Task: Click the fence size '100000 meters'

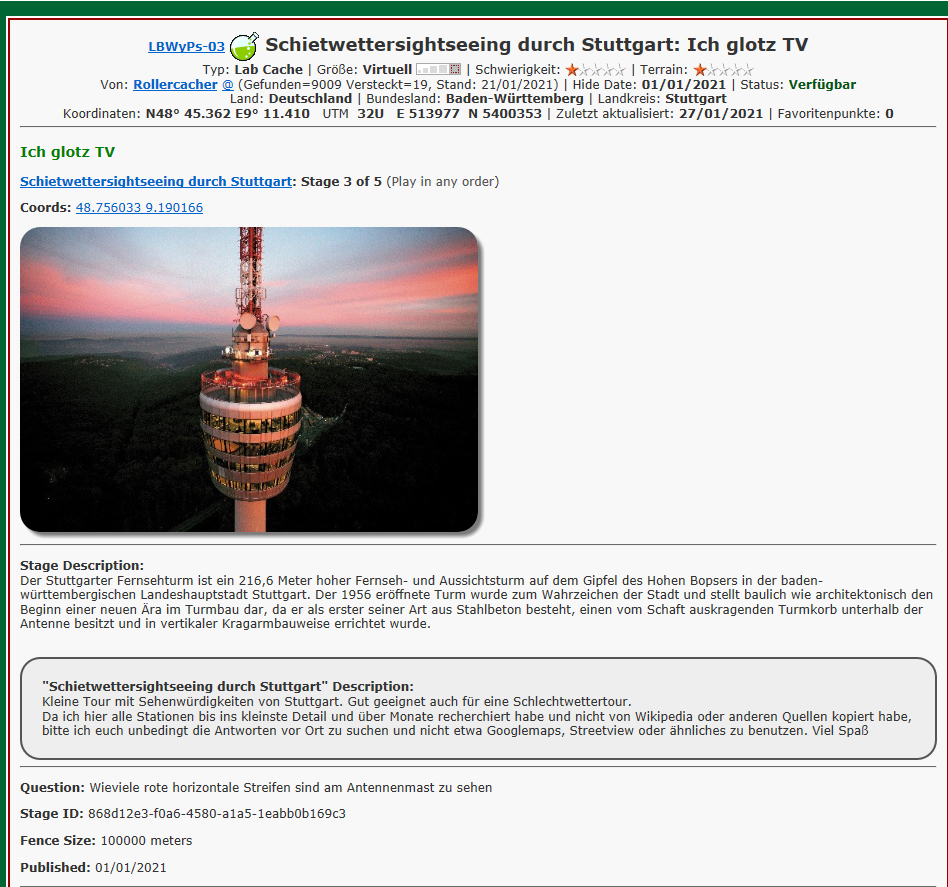Action: click(x=146, y=841)
